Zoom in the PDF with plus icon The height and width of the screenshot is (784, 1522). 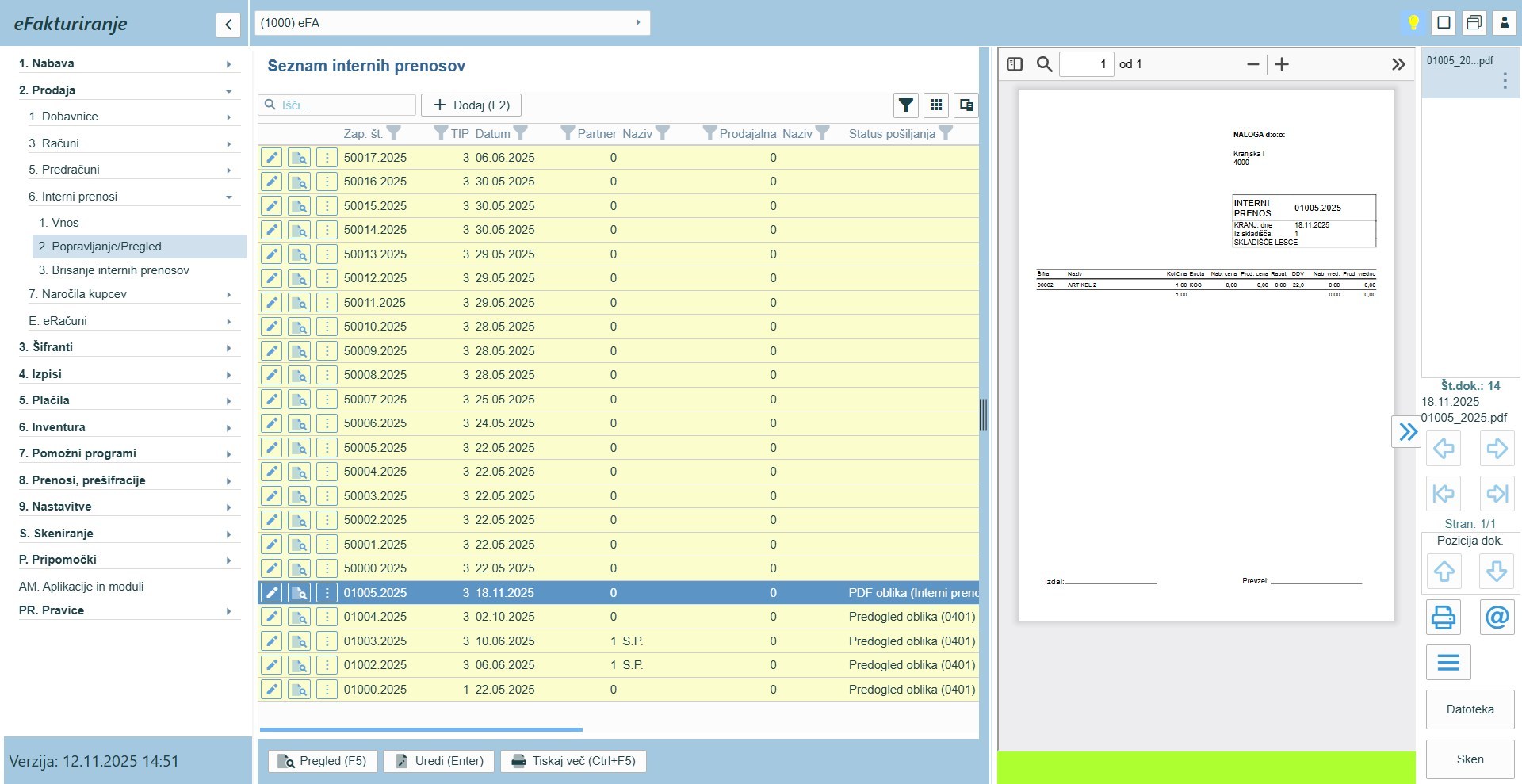pyautogui.click(x=1282, y=64)
